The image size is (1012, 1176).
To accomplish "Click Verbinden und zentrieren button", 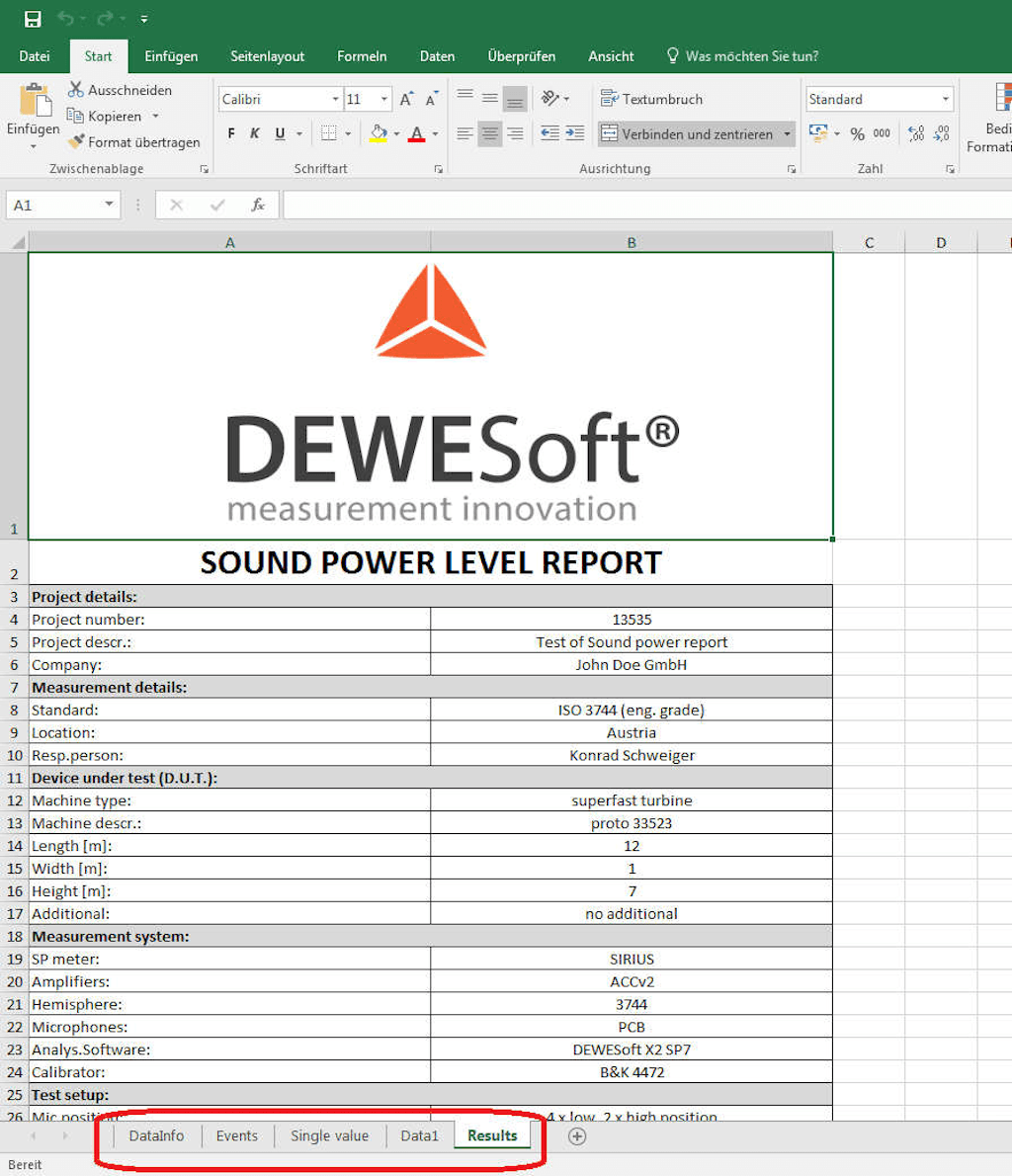I will tap(688, 134).
